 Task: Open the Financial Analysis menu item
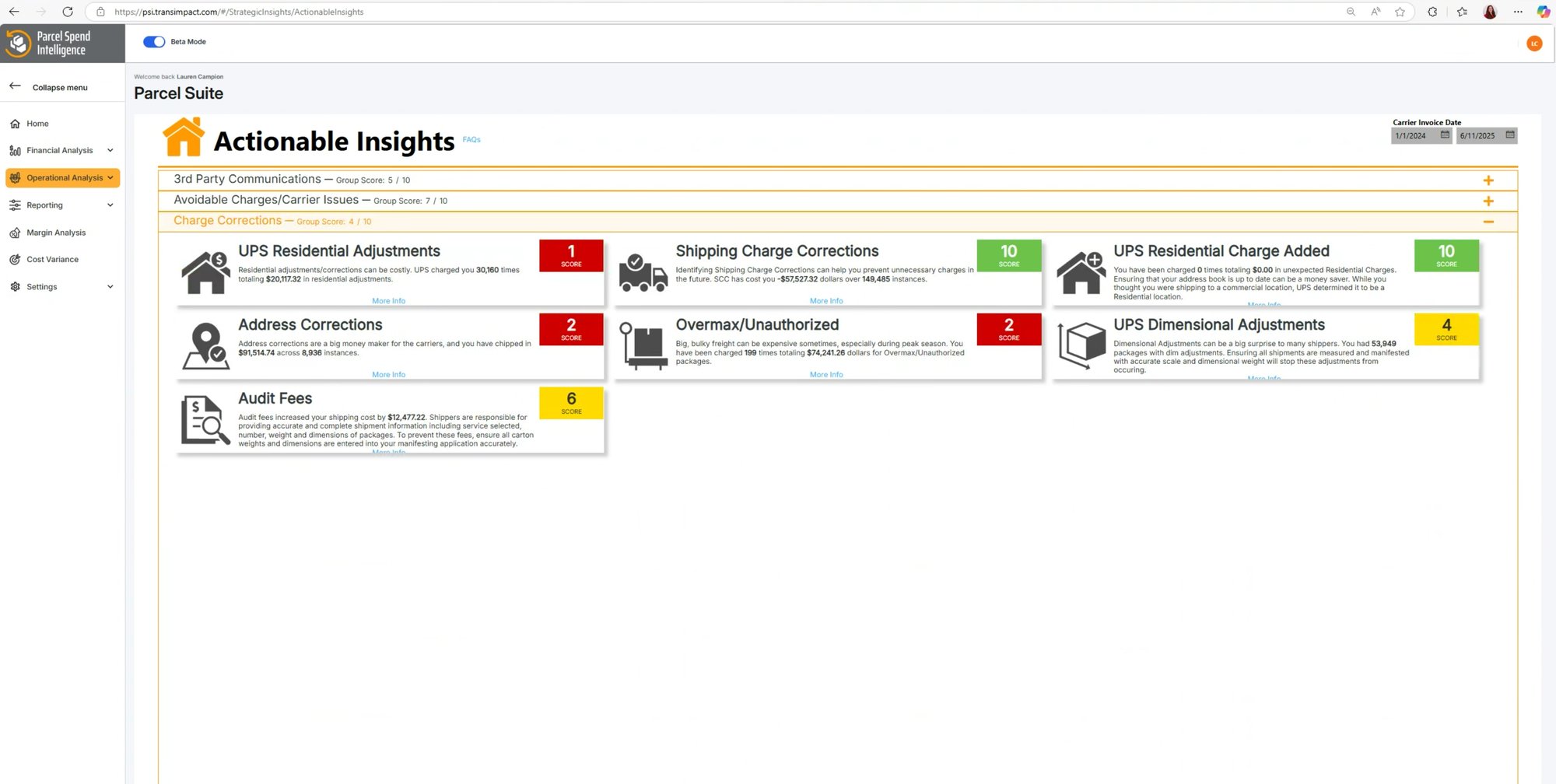tap(62, 151)
